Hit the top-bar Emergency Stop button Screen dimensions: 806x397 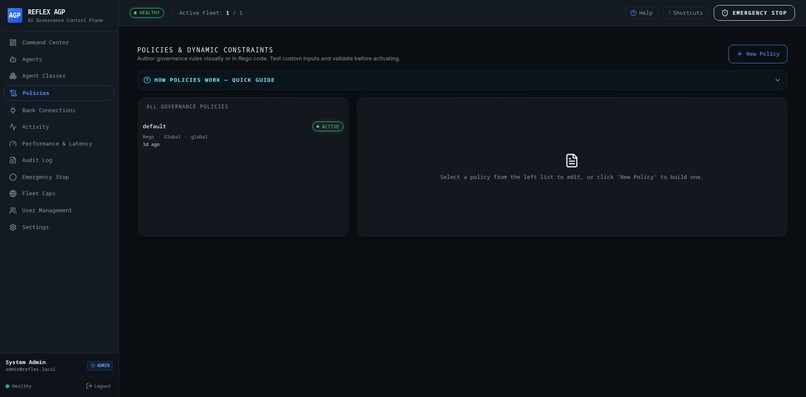[754, 13]
